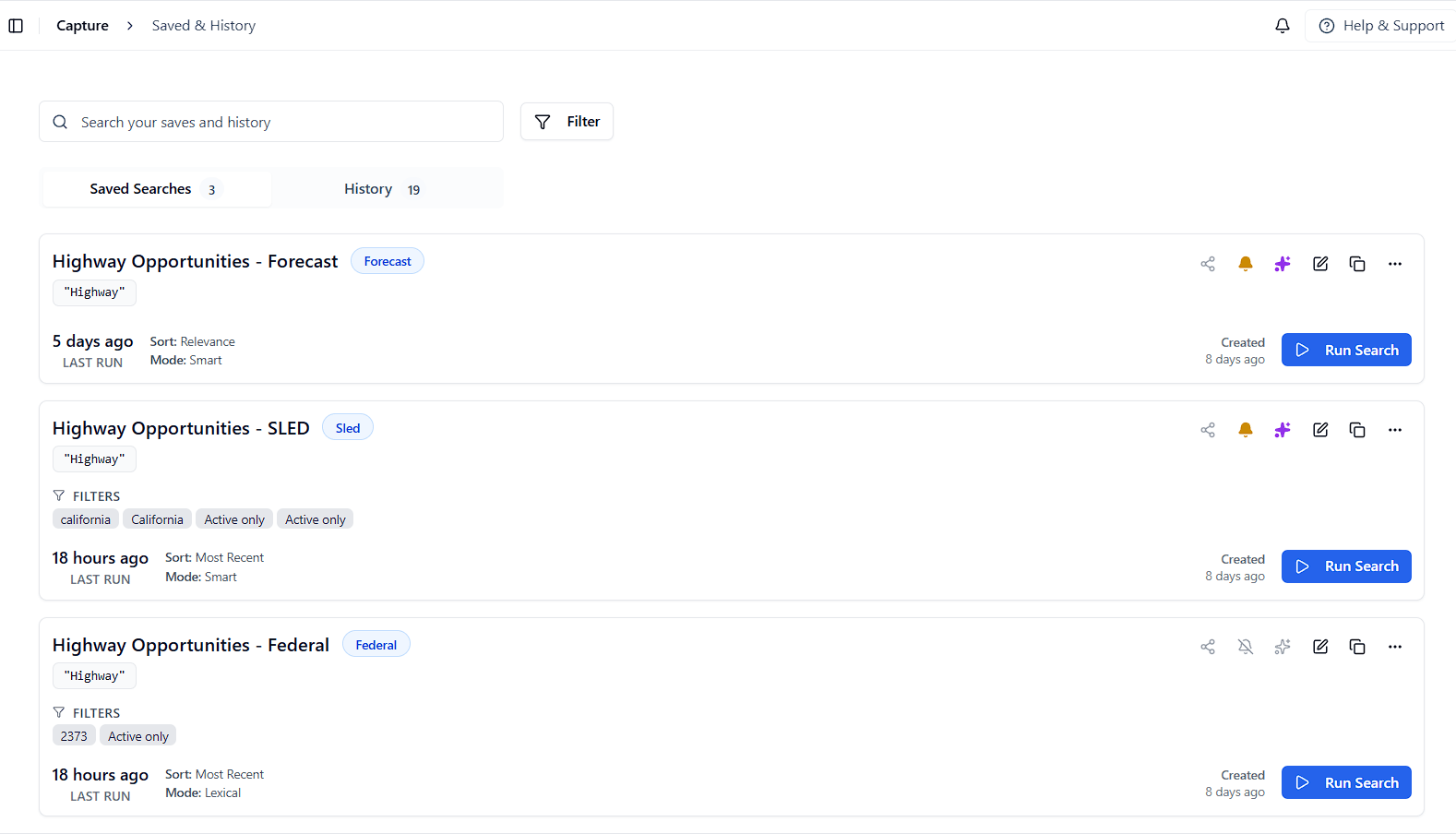1456x834 pixels.
Task: Toggle the sidebar panel icon
Action: (x=16, y=26)
